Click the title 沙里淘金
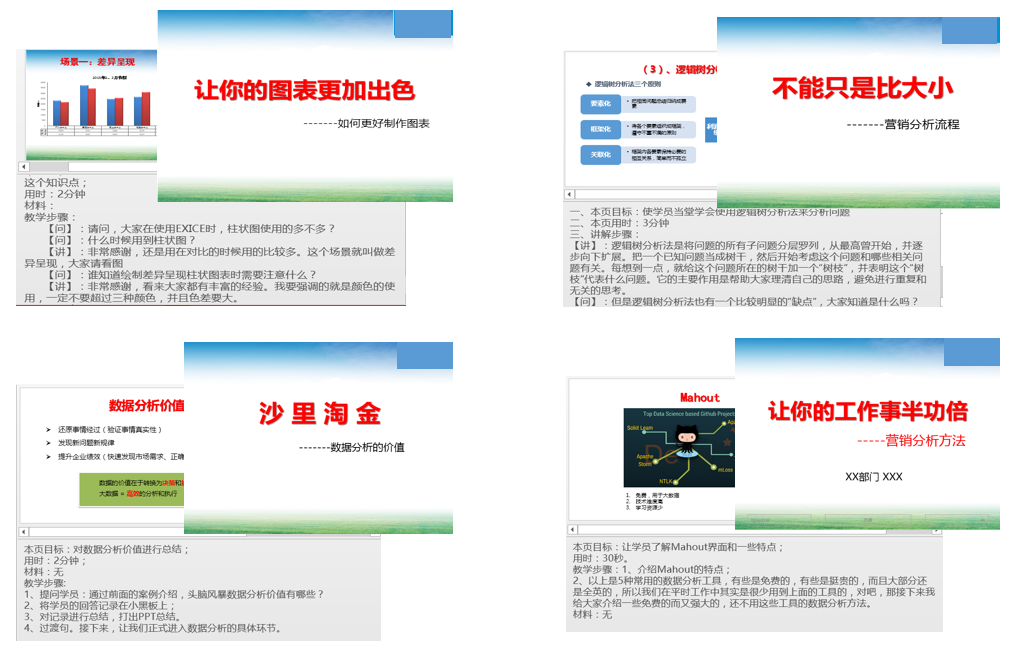This screenshot has width=1020, height=647. pos(319,413)
